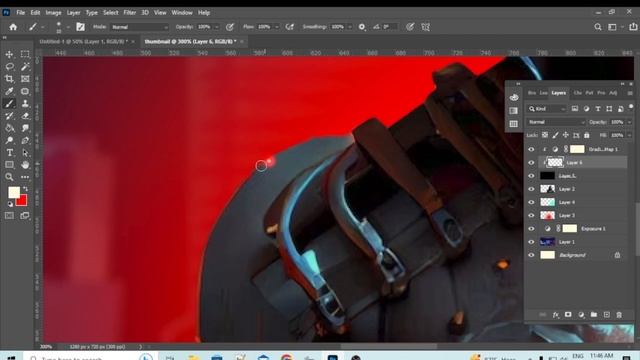Select the Pen tool
The height and width of the screenshot is (360, 640).
tap(25, 140)
